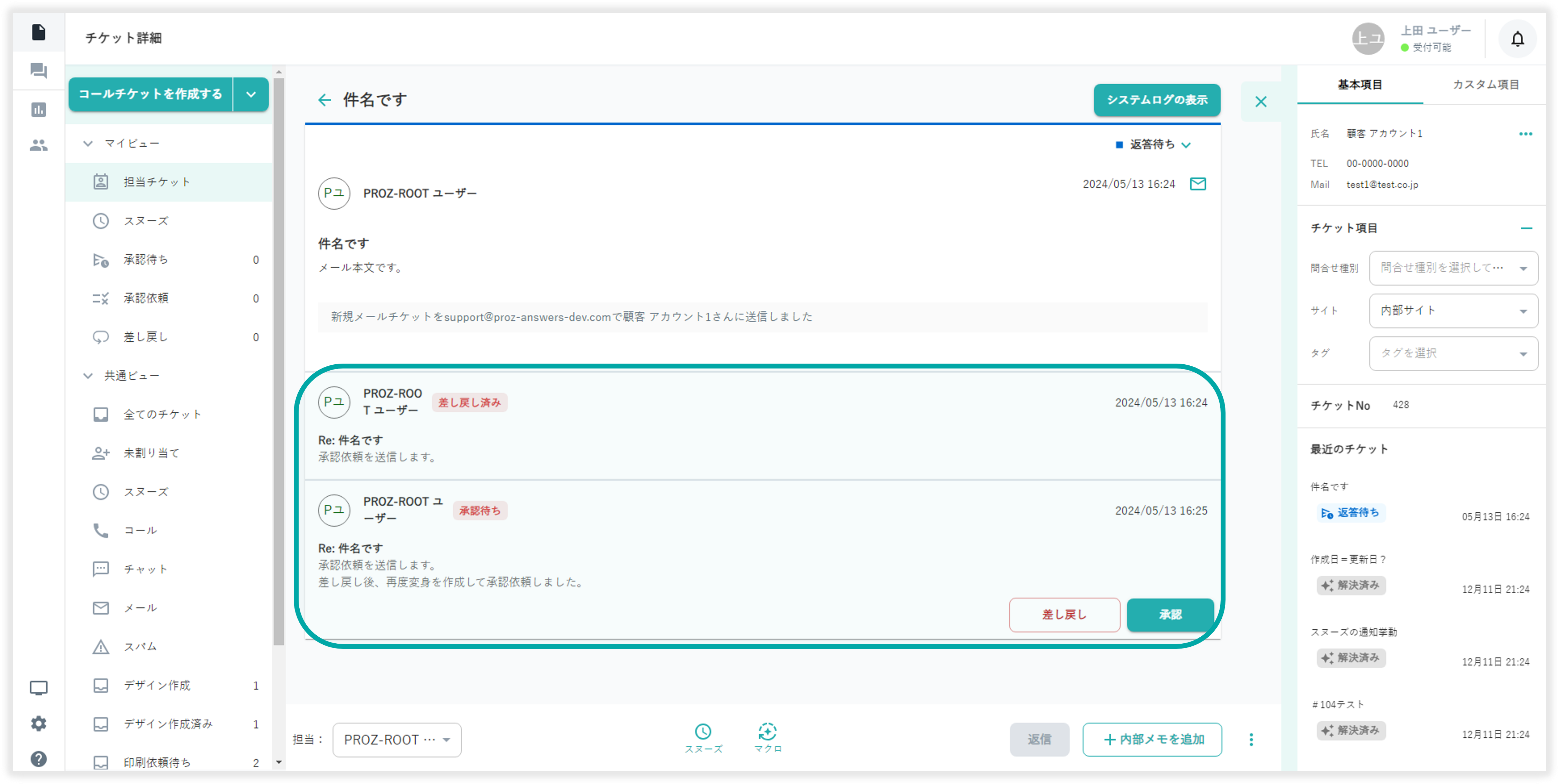
Task: Open the 担当 assignee dropdown
Action: click(397, 739)
